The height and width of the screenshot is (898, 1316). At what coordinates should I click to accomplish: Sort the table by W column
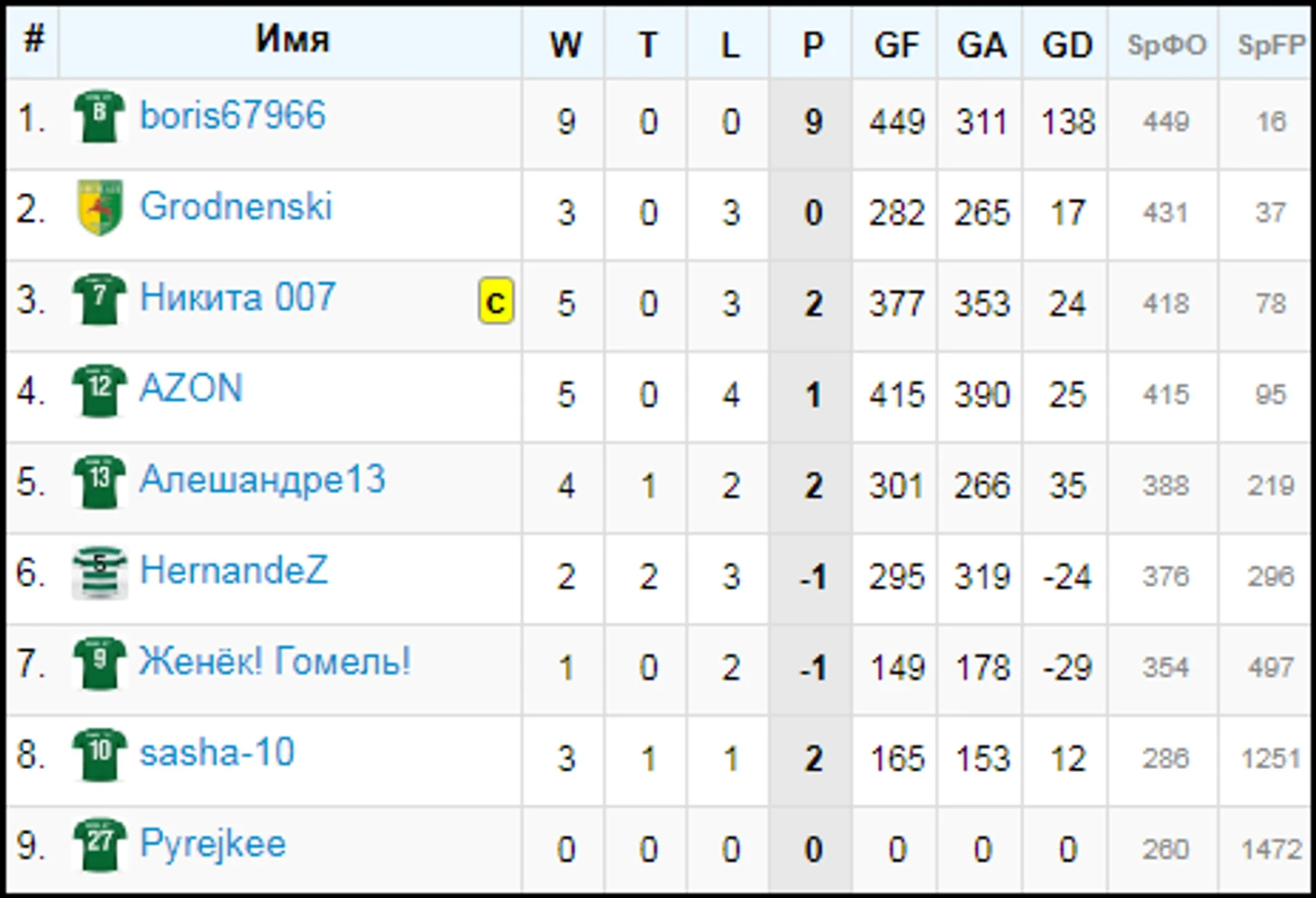click(565, 45)
